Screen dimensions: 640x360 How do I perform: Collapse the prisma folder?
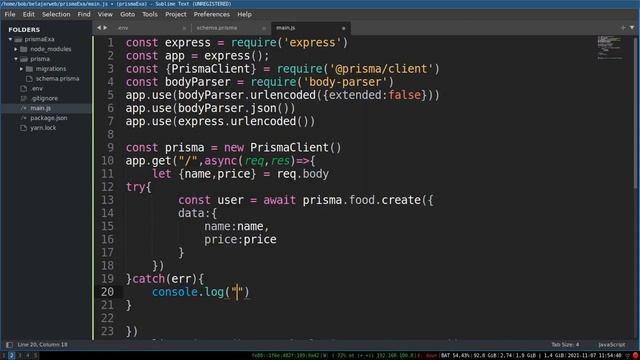pos(16,59)
